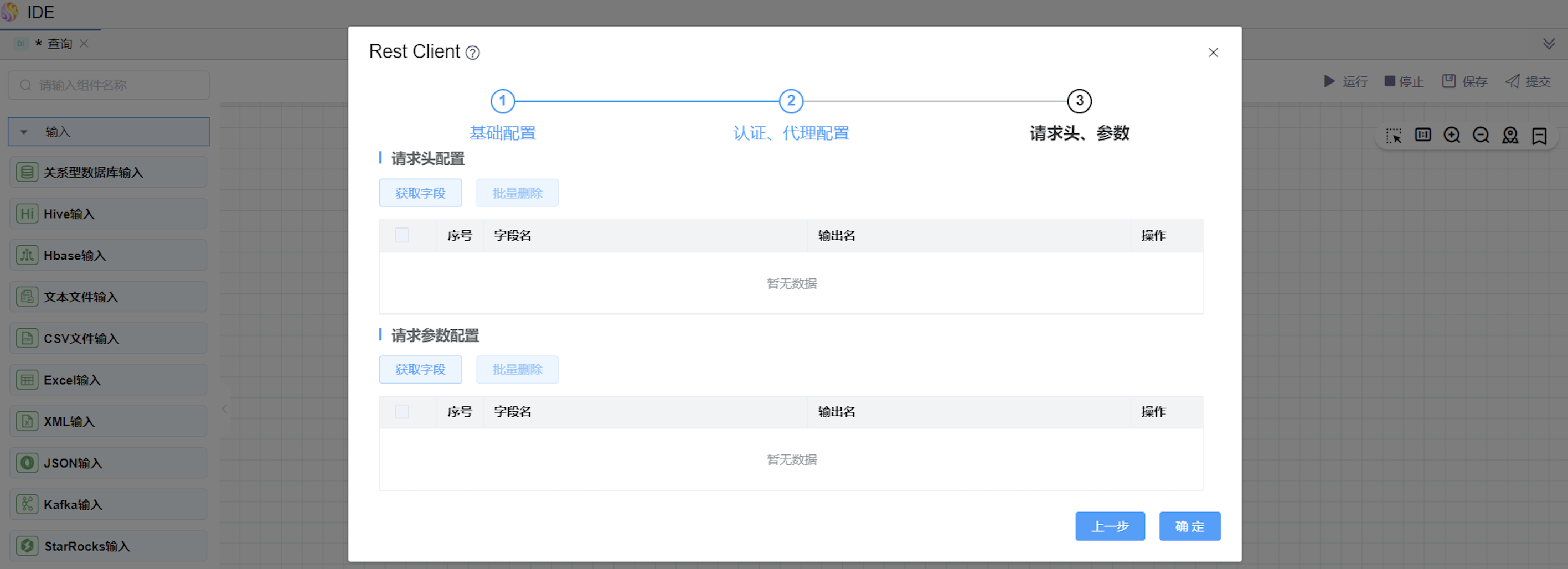
Task: Click the location pin canvas icon
Action: coord(1510,135)
